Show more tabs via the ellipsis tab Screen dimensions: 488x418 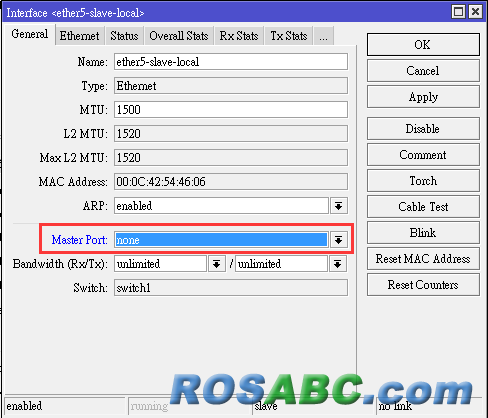click(x=323, y=36)
